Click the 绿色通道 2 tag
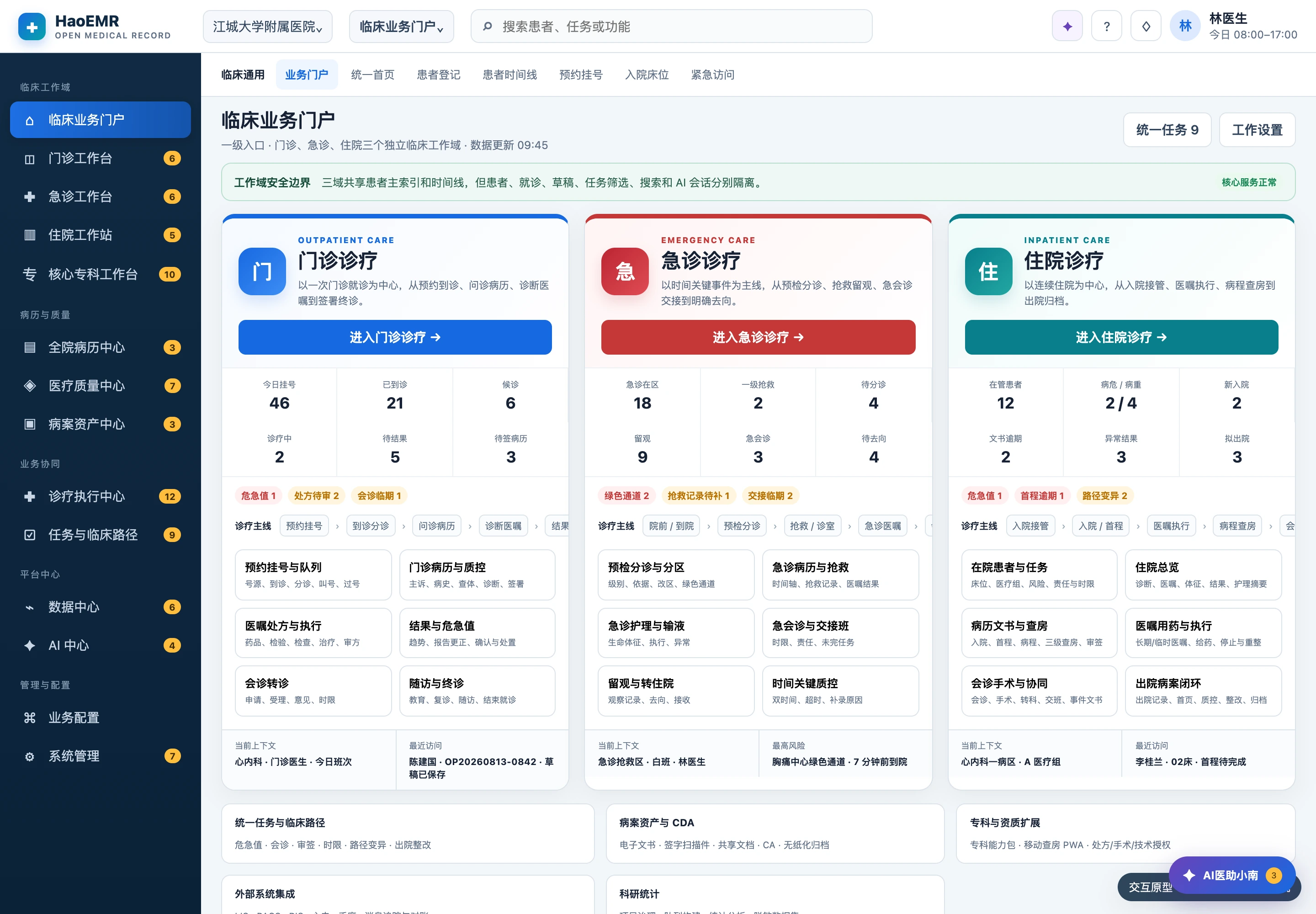Viewport: 1316px width, 914px height. click(626, 496)
